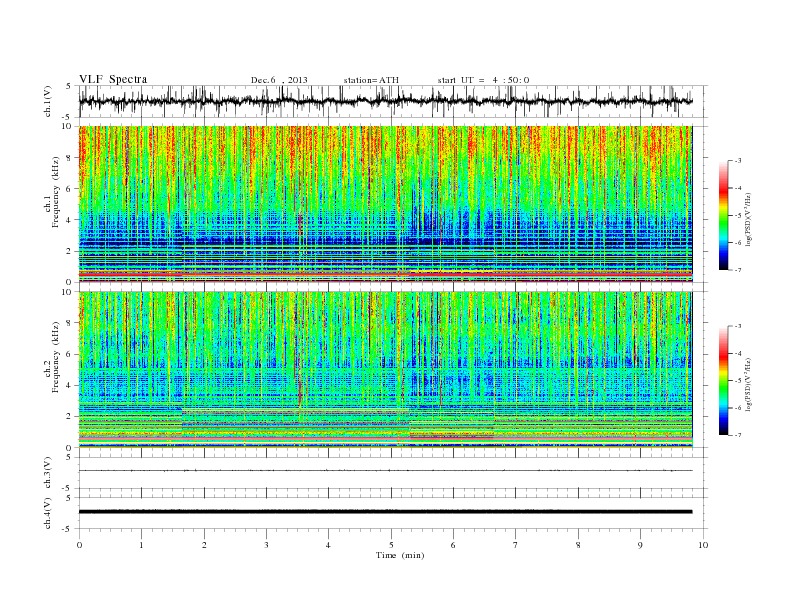Click the ch.1 spectrogram color scale bar

pos(724,215)
